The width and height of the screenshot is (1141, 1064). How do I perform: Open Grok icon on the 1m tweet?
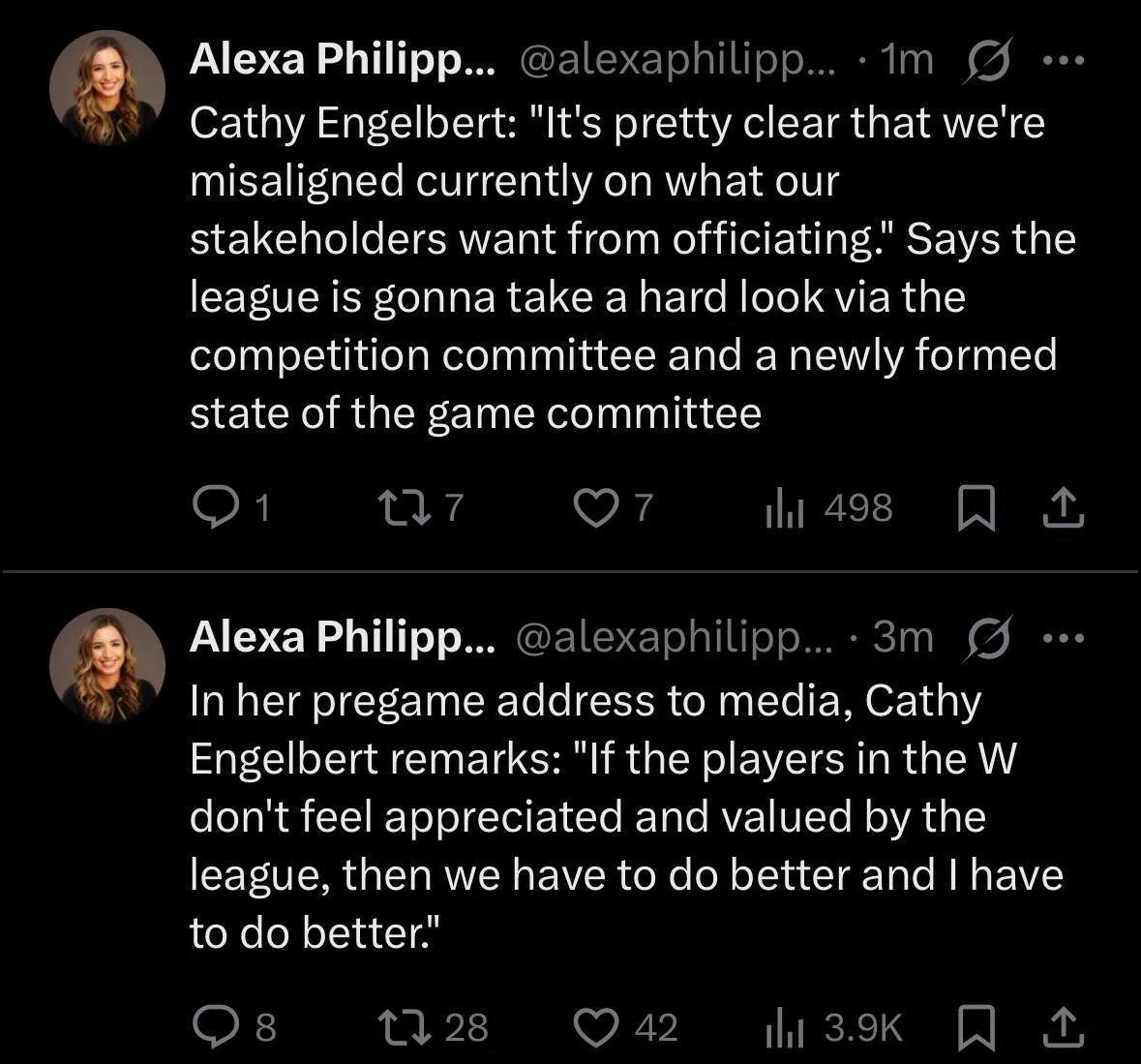click(989, 60)
